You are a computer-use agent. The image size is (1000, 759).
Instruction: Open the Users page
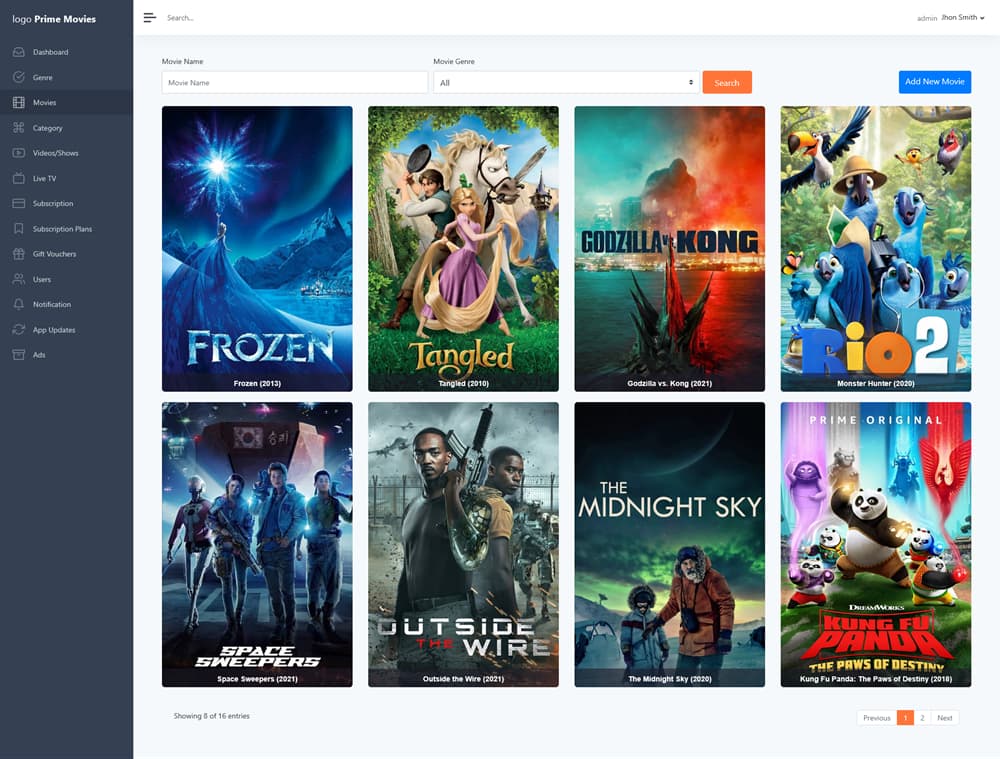(66, 279)
